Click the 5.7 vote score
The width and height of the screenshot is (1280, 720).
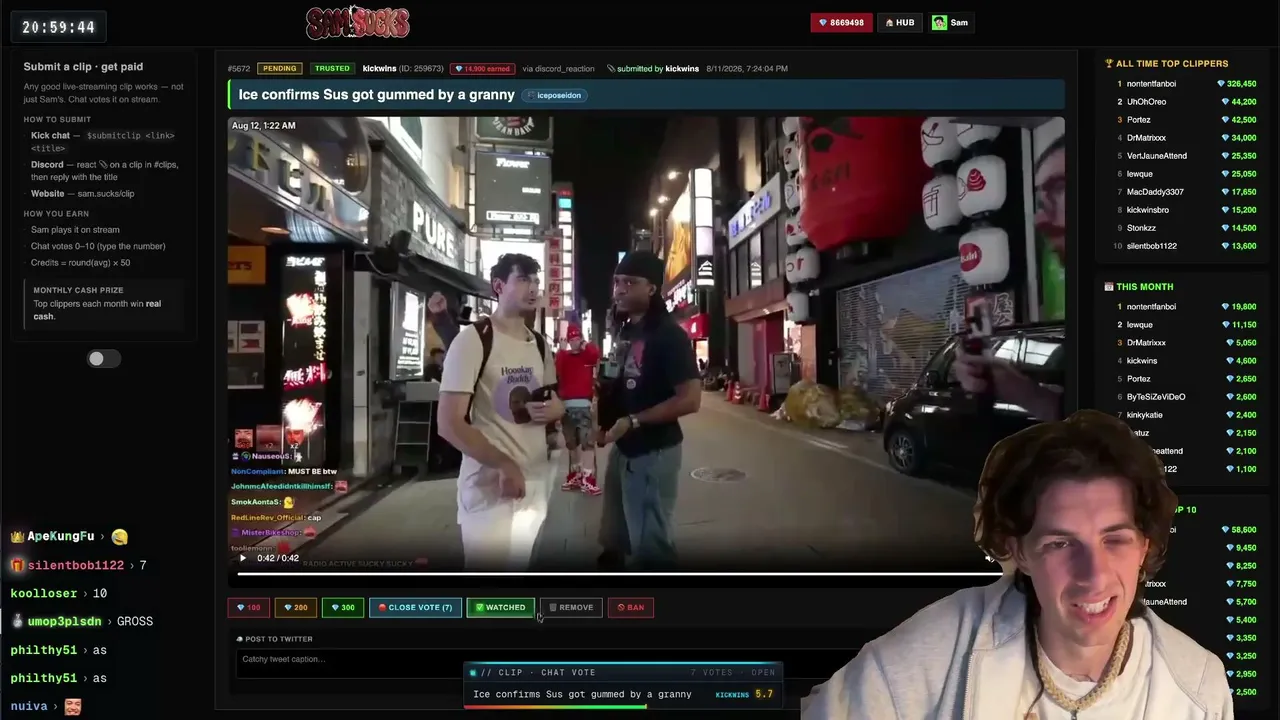(764, 694)
